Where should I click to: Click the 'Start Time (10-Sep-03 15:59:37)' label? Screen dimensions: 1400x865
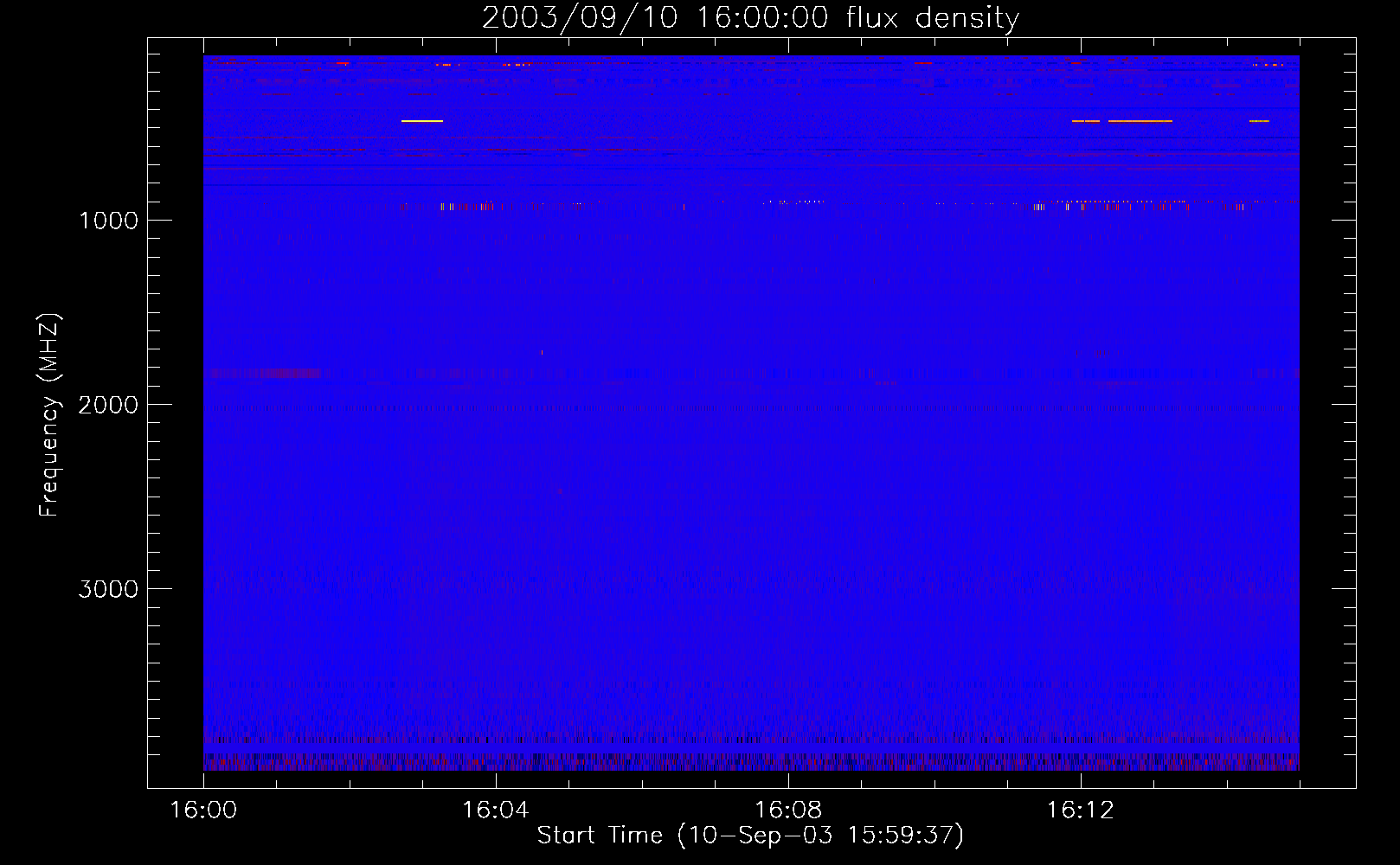point(750,836)
